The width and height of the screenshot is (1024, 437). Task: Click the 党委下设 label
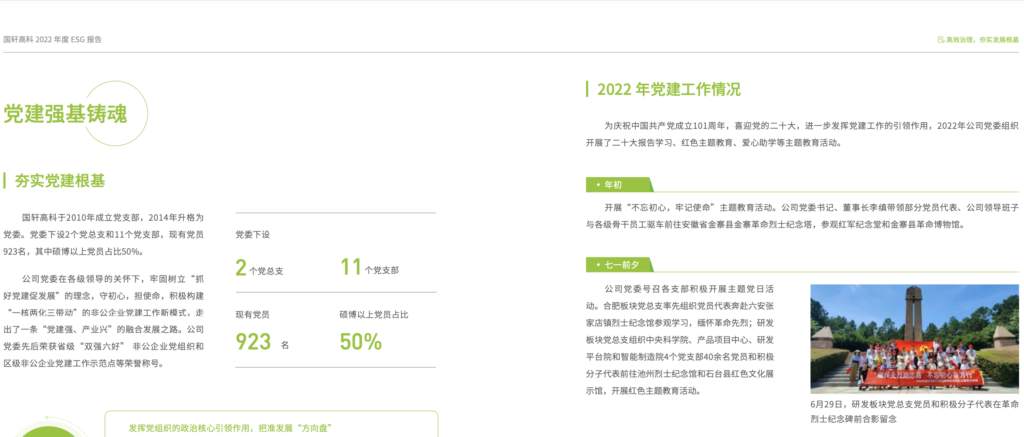[x=252, y=234]
